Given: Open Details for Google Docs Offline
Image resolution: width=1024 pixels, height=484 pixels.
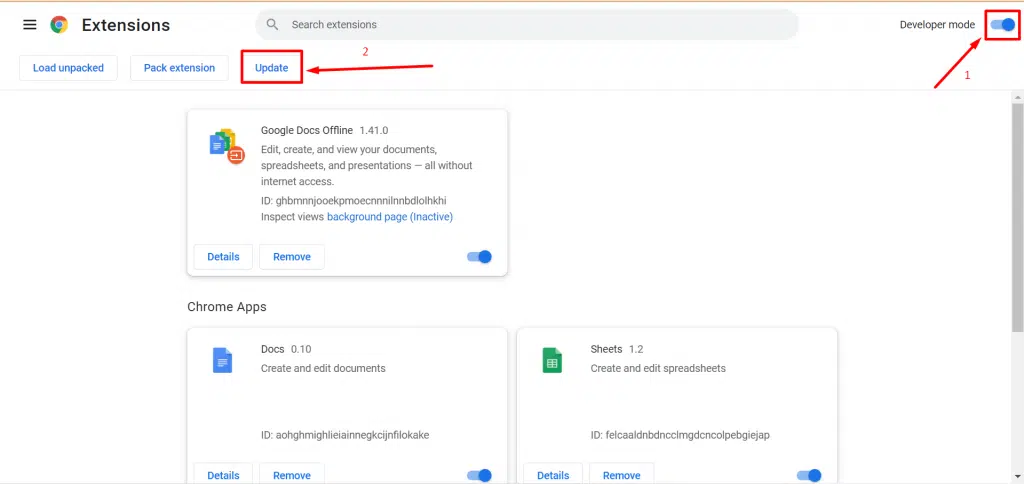Looking at the screenshot, I should click(x=223, y=257).
